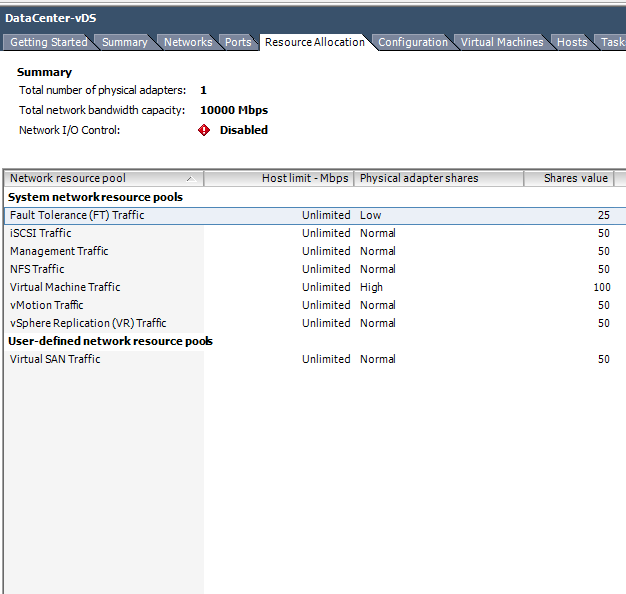
Task: Click shares value 50 in NFS Traffic row
Action: point(604,269)
